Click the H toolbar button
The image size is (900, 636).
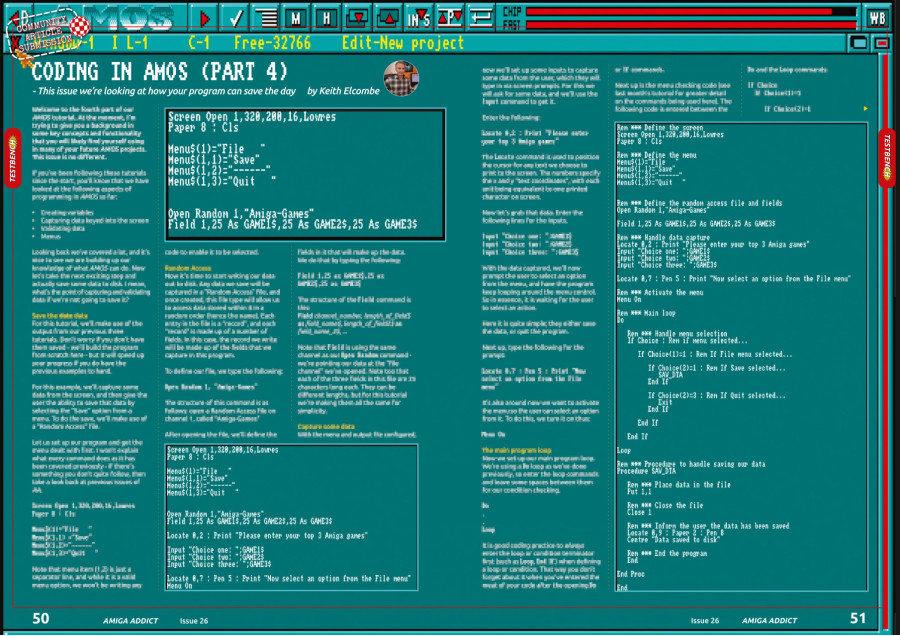[327, 17]
